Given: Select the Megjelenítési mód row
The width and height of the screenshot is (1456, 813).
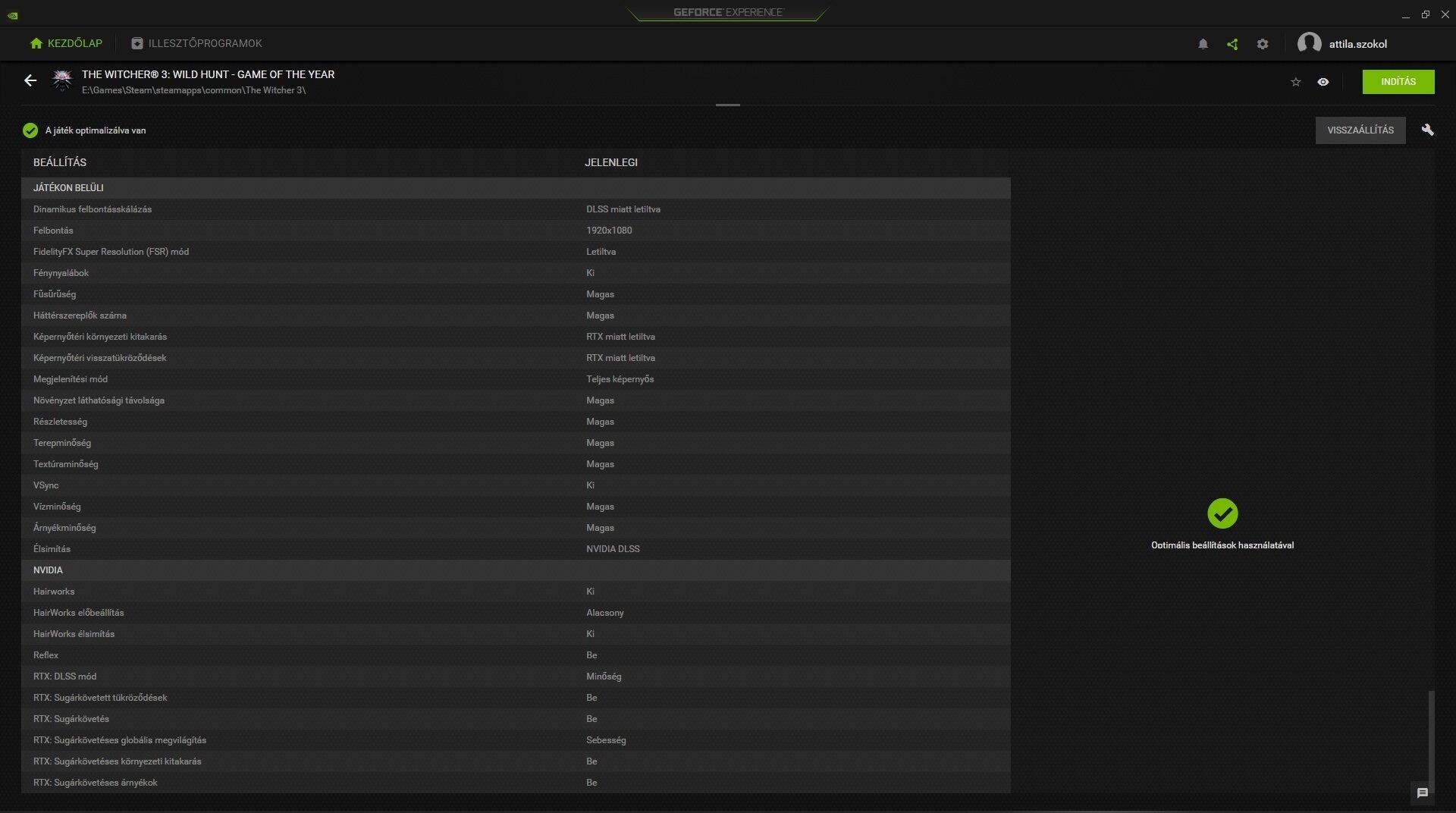Looking at the screenshot, I should coord(516,379).
